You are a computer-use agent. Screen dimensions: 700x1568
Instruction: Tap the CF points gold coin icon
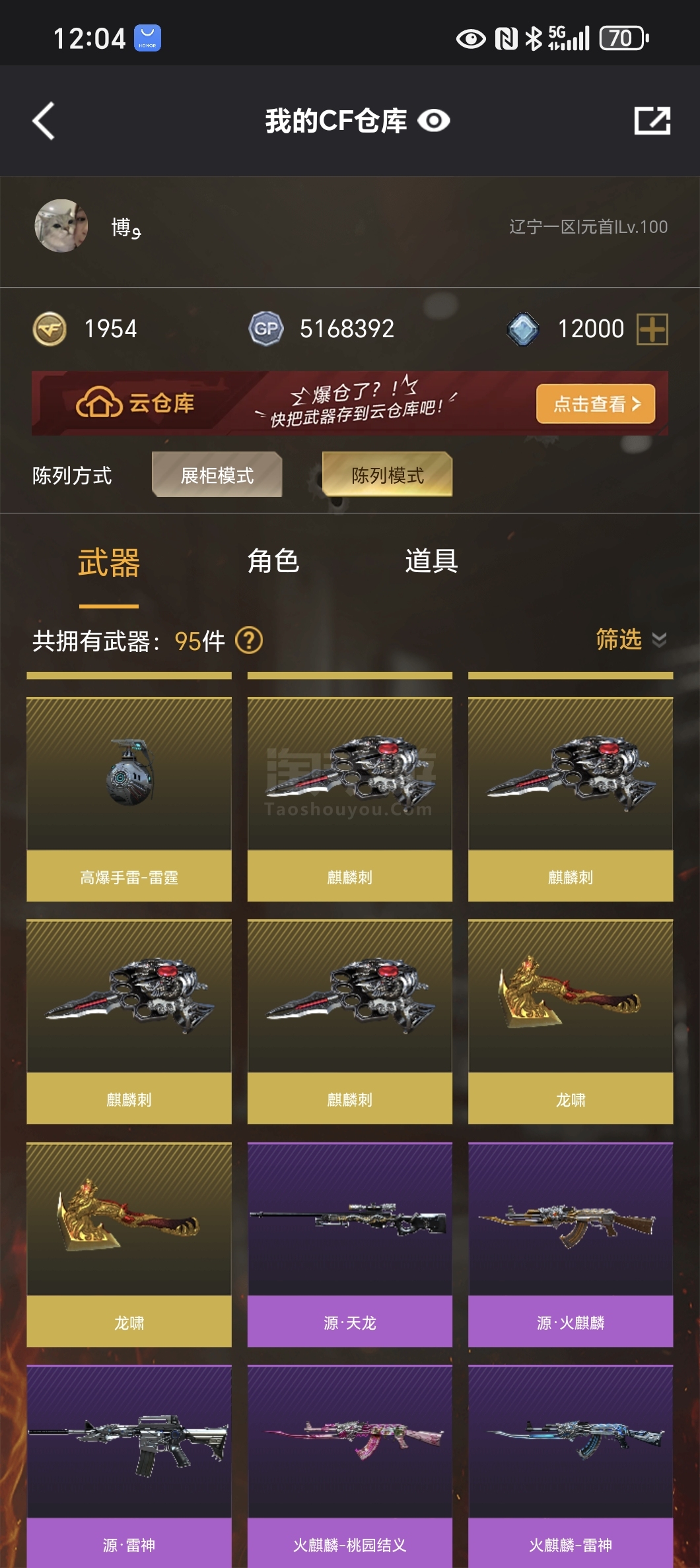(x=50, y=329)
